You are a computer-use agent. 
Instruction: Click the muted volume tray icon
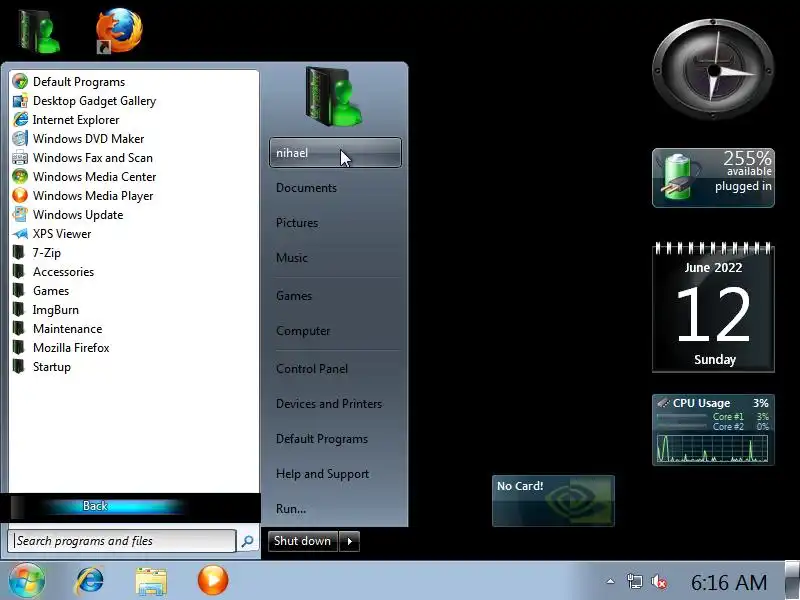(659, 581)
